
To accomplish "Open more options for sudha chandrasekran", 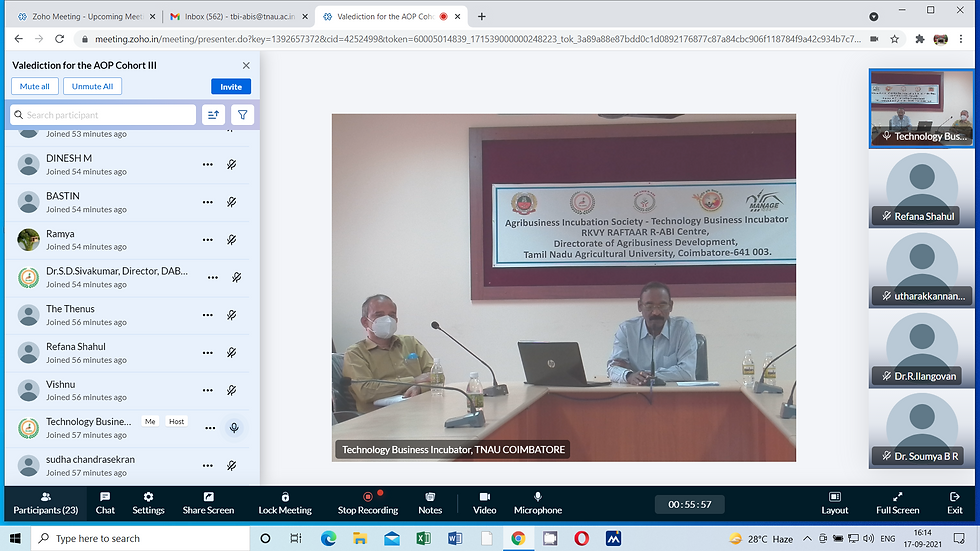I will pyautogui.click(x=208, y=465).
